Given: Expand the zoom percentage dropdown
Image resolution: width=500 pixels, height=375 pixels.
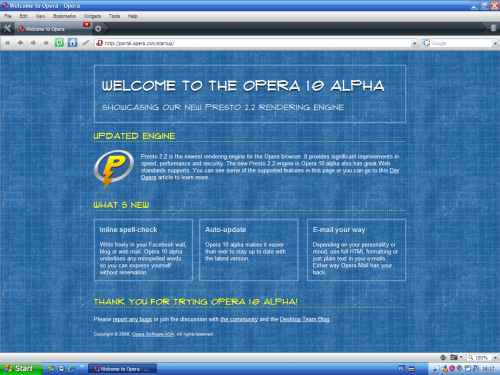Looking at the screenshot, I should pyautogui.click(x=495, y=357).
